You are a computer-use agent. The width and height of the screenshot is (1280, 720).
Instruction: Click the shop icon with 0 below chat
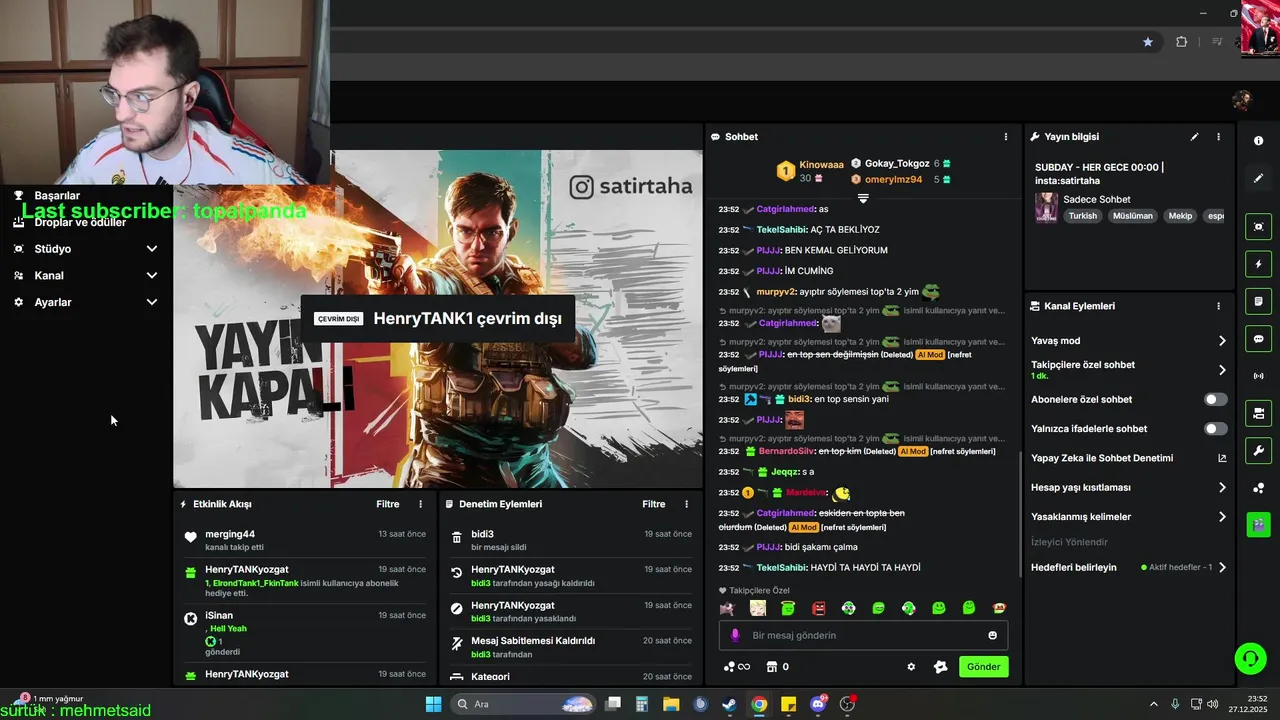coord(778,667)
